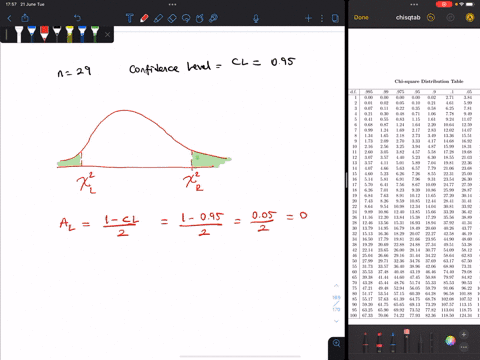Tap the handwritten CL = 0.95 text
The height and width of the screenshot is (360, 480).
click(263, 62)
